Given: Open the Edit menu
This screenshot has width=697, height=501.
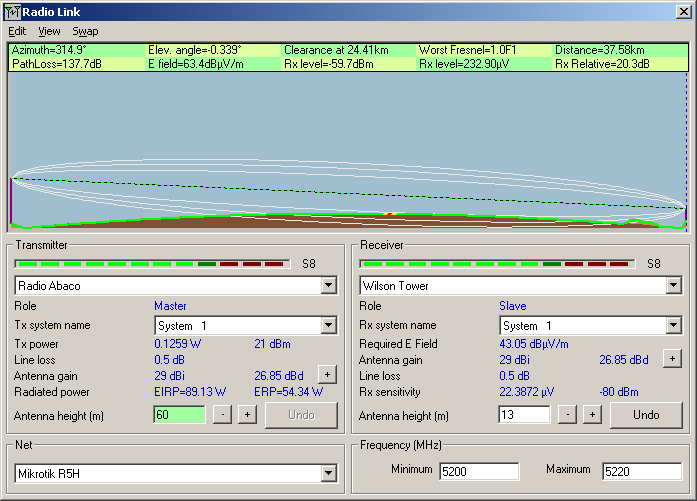Looking at the screenshot, I should coord(17,31).
